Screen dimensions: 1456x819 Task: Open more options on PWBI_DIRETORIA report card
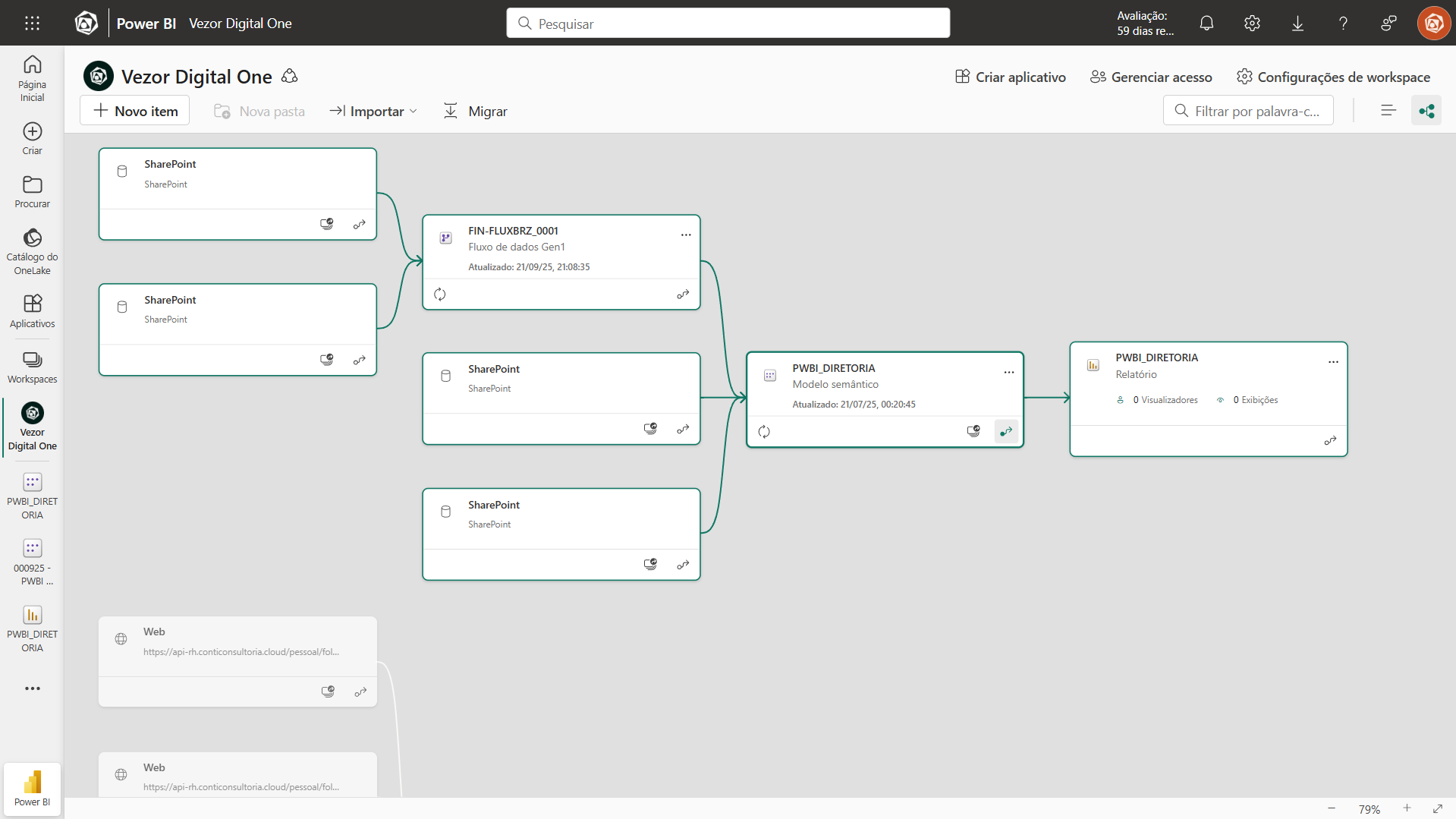pyautogui.click(x=1333, y=362)
